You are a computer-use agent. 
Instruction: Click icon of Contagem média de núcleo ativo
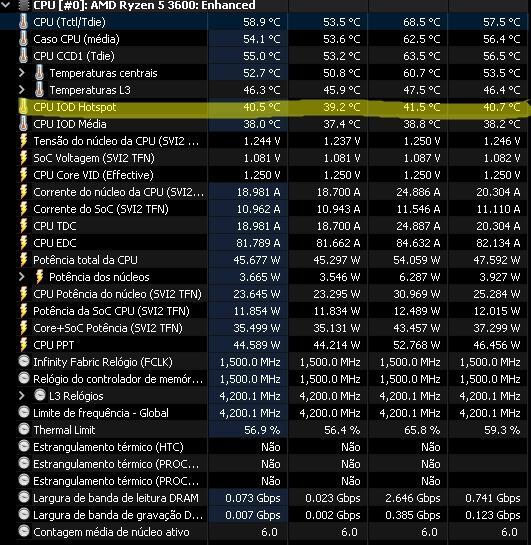[x=24, y=531]
